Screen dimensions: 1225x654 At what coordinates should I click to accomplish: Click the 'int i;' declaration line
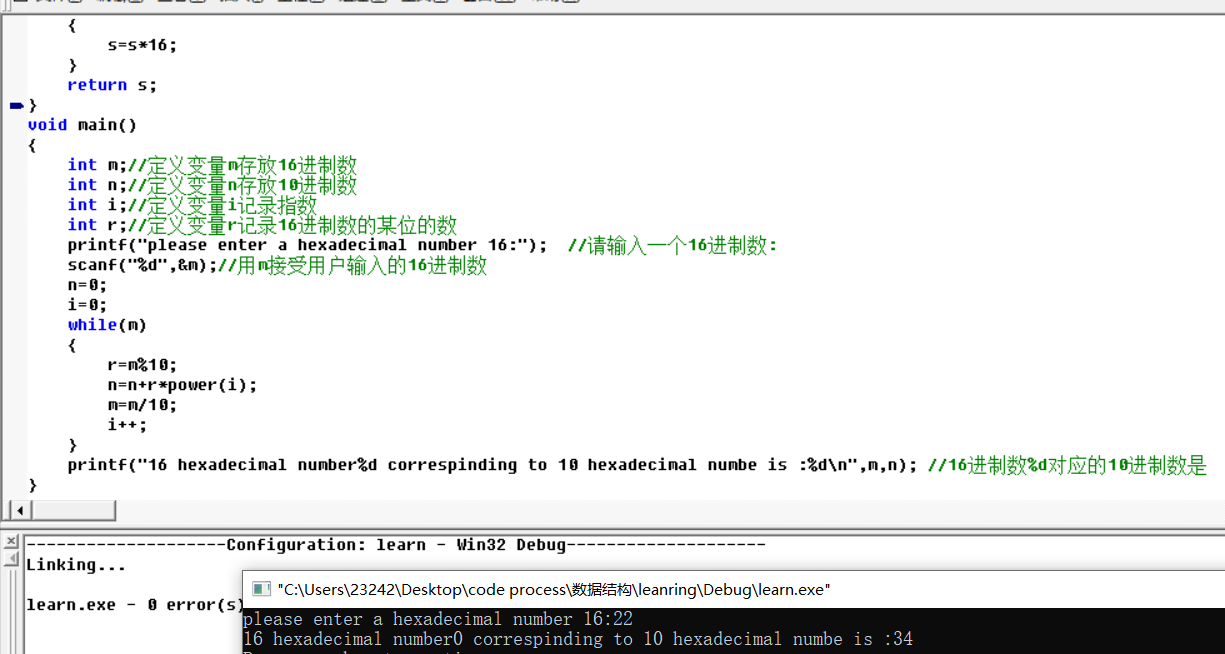click(192, 205)
